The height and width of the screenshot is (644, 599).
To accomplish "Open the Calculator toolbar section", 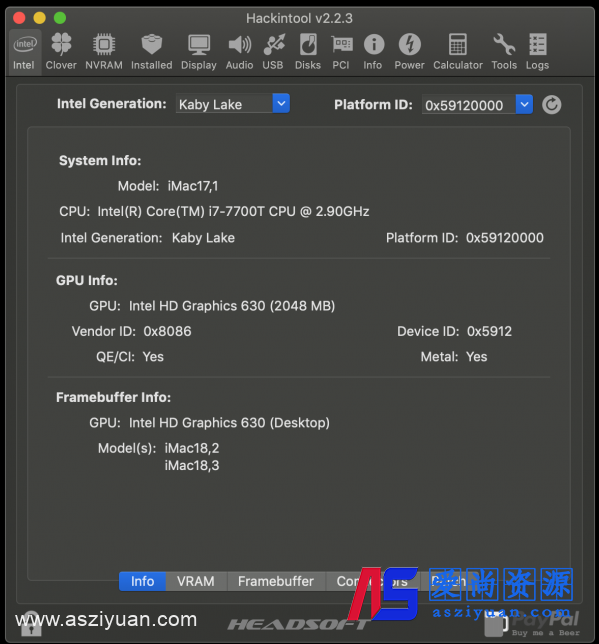I will click(458, 53).
